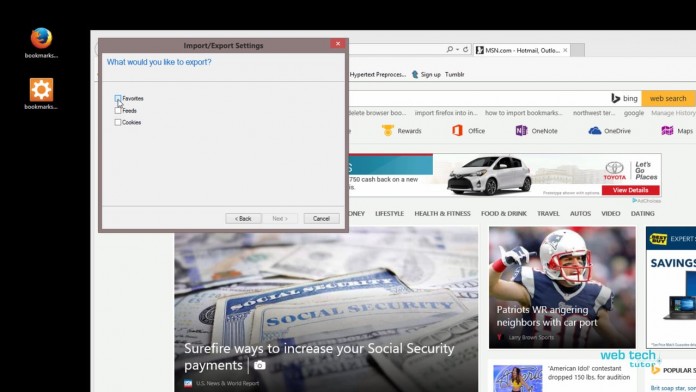Open the OneDrive cloud icon
This screenshot has height=392, width=696.
click(x=594, y=131)
